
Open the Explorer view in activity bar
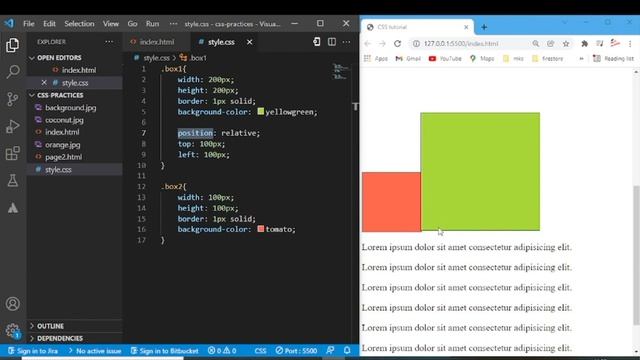(12, 45)
